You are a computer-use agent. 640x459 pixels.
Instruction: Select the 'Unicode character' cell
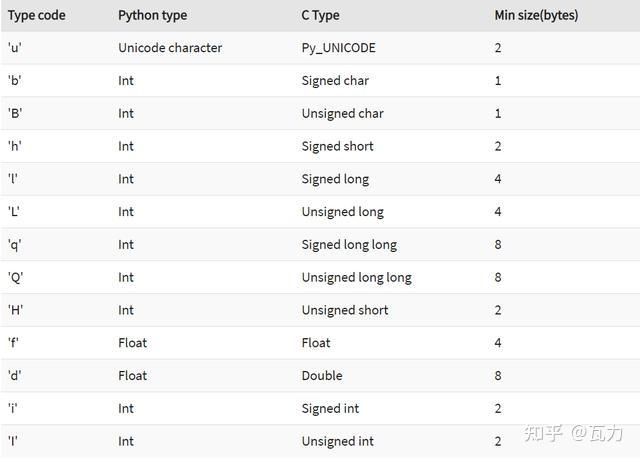tap(170, 48)
